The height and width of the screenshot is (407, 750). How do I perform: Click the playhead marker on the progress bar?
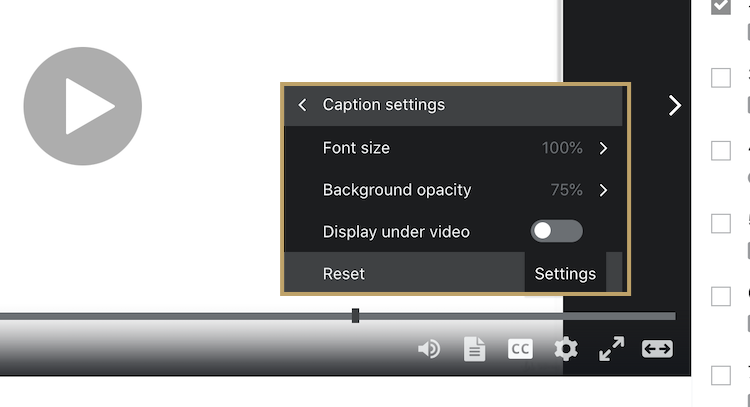[356, 316]
